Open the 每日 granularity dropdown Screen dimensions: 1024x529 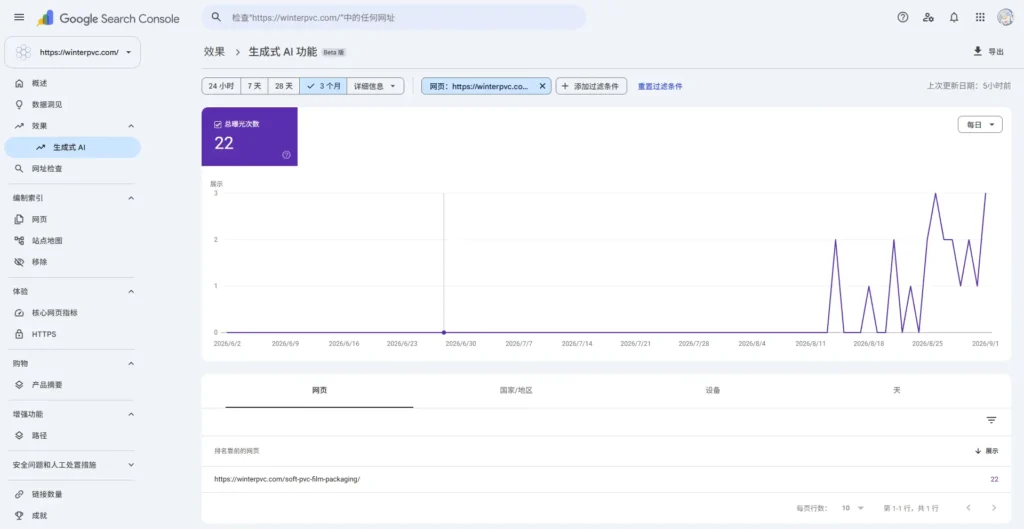coord(980,124)
